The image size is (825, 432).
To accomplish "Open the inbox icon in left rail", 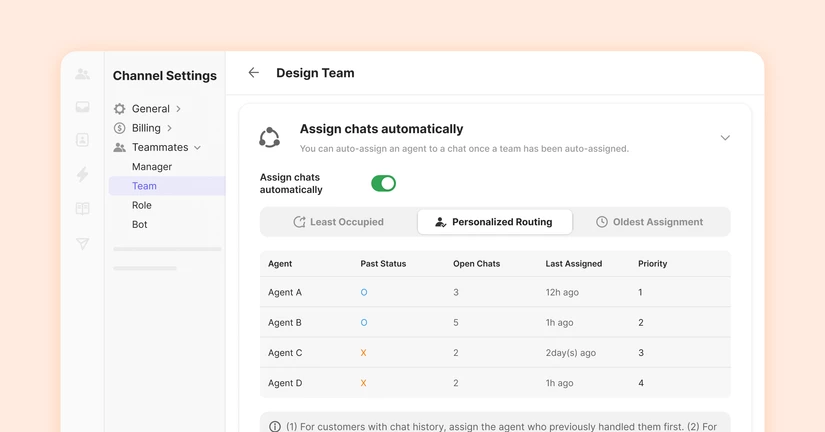I will tap(83, 107).
